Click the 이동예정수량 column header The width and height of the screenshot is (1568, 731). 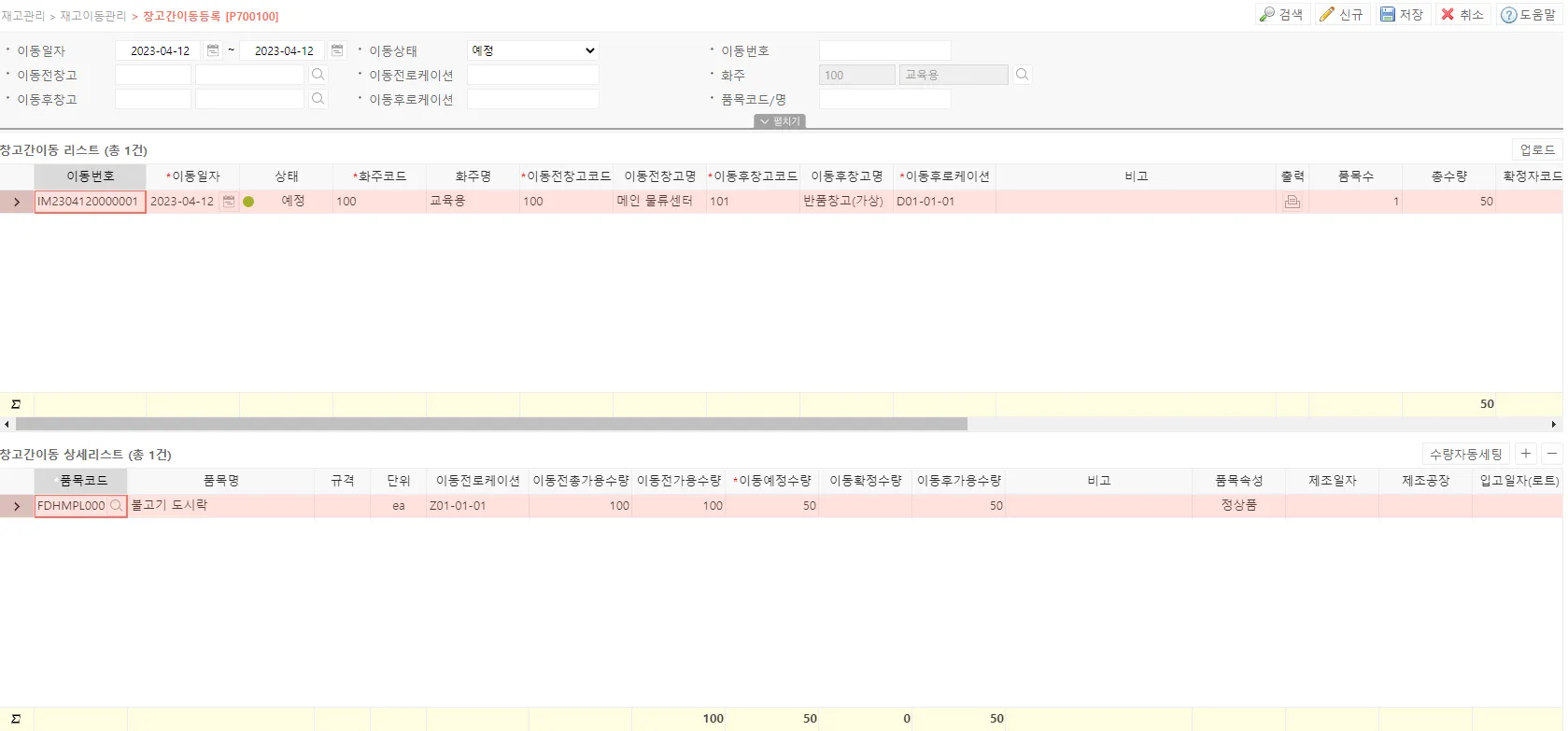[771, 481]
